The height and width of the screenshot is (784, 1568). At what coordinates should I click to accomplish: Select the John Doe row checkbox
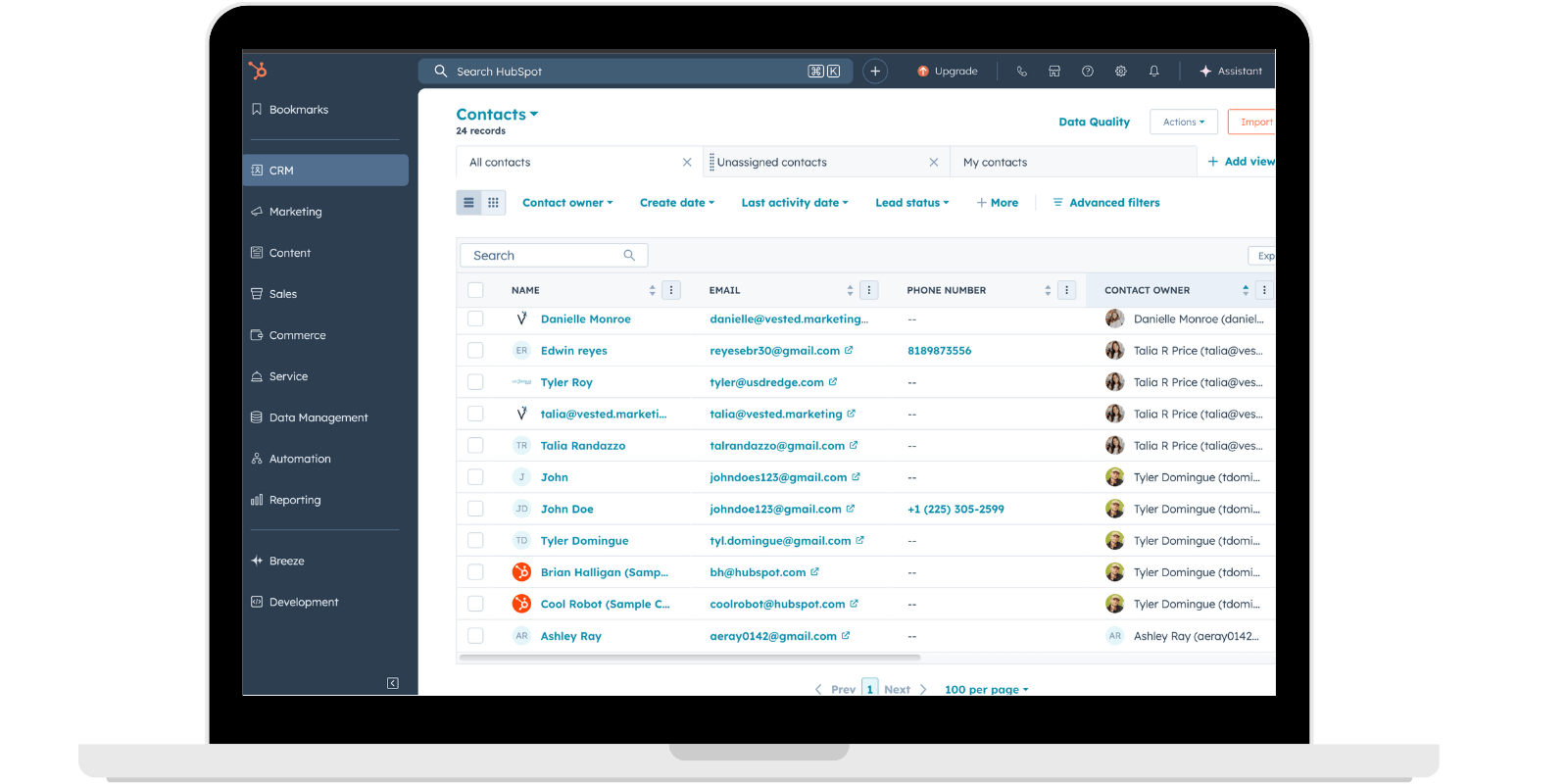pos(475,509)
